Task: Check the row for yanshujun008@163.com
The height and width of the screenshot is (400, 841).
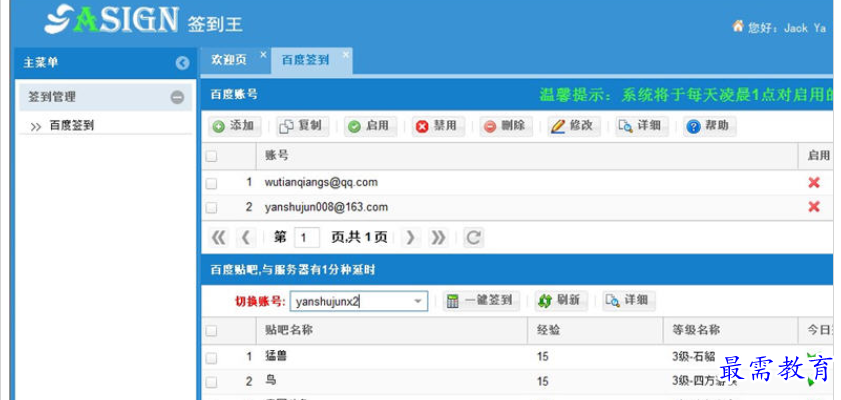Action: (x=211, y=208)
